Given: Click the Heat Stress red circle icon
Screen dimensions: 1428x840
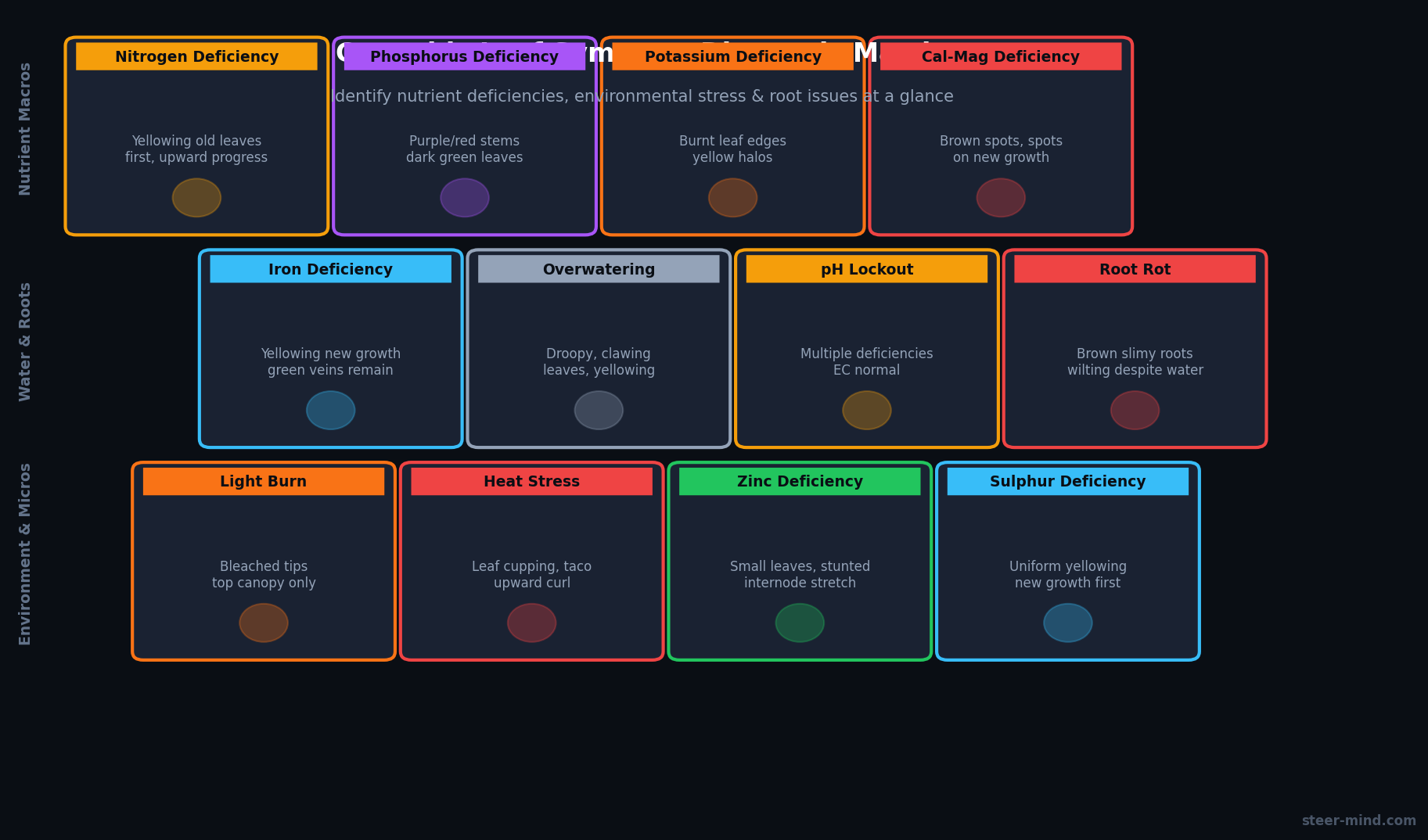Looking at the screenshot, I should tap(531, 623).
